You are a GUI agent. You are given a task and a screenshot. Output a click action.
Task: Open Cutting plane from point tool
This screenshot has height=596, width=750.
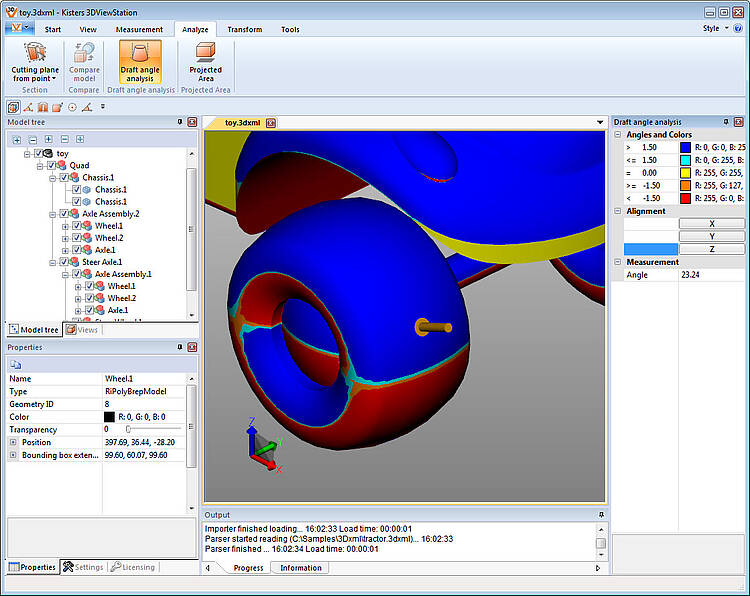[x=35, y=61]
